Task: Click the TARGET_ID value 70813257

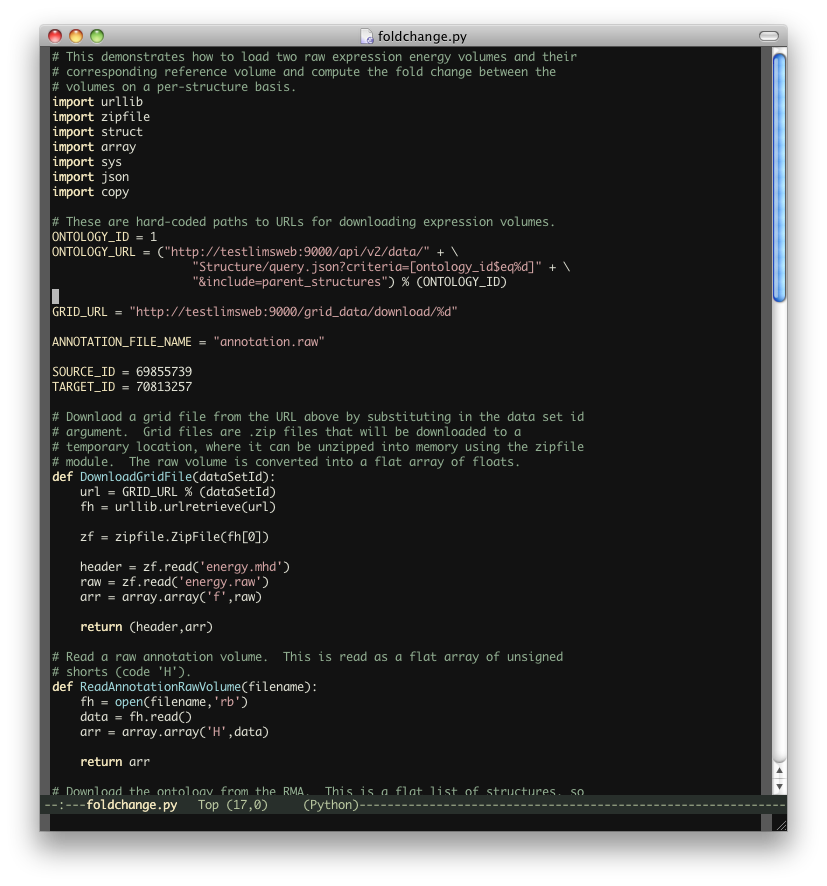Action: 164,387
